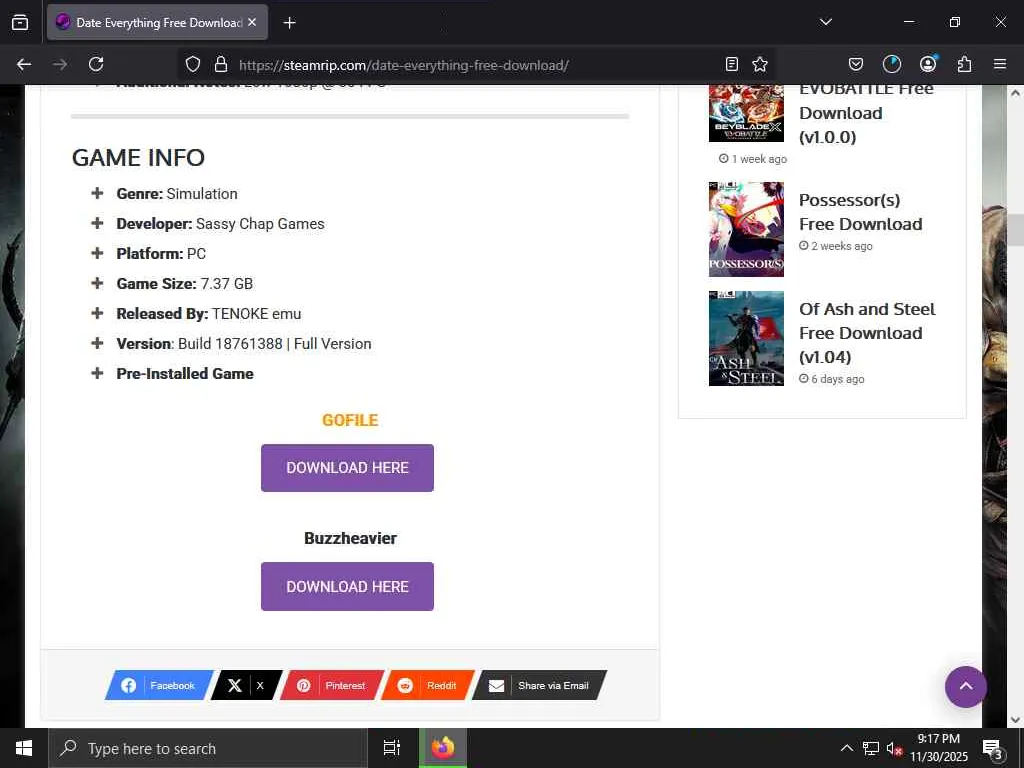Select the Date Everything Free Download tab
The image size is (1024, 768).
point(157,22)
